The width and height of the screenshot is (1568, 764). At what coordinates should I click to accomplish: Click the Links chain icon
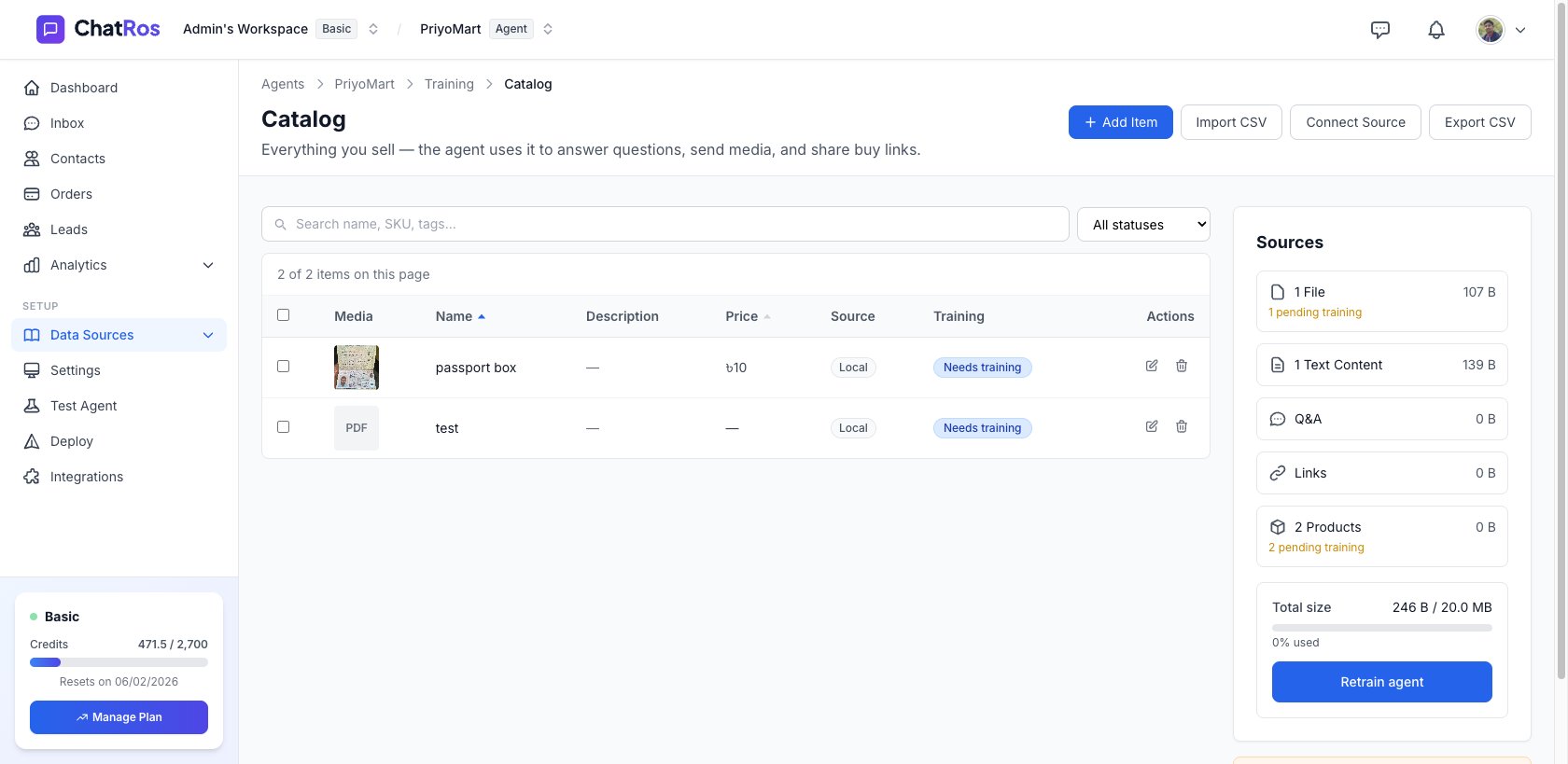1278,473
